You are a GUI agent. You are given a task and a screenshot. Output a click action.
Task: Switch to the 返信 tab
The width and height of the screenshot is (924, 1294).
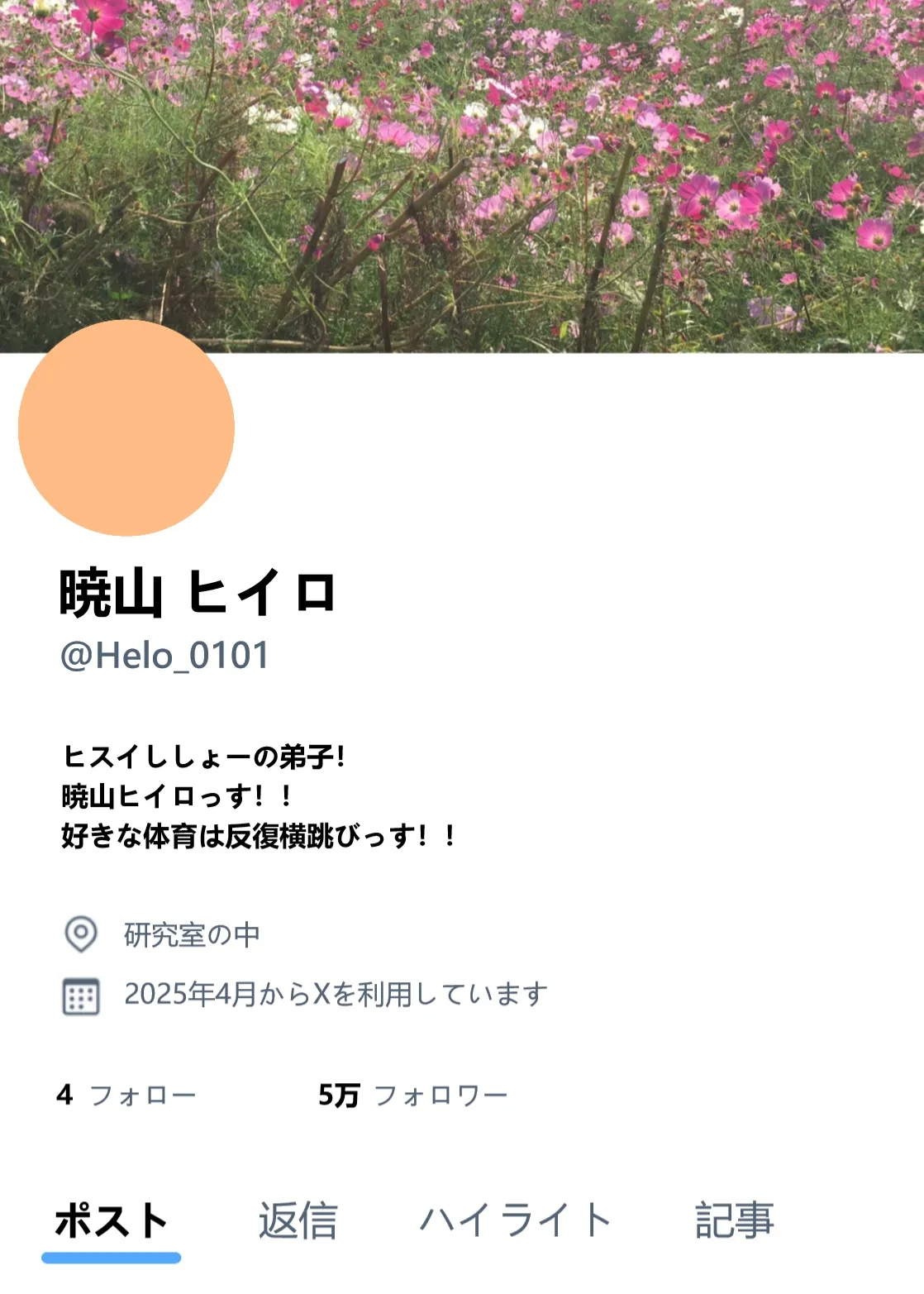click(x=298, y=1220)
